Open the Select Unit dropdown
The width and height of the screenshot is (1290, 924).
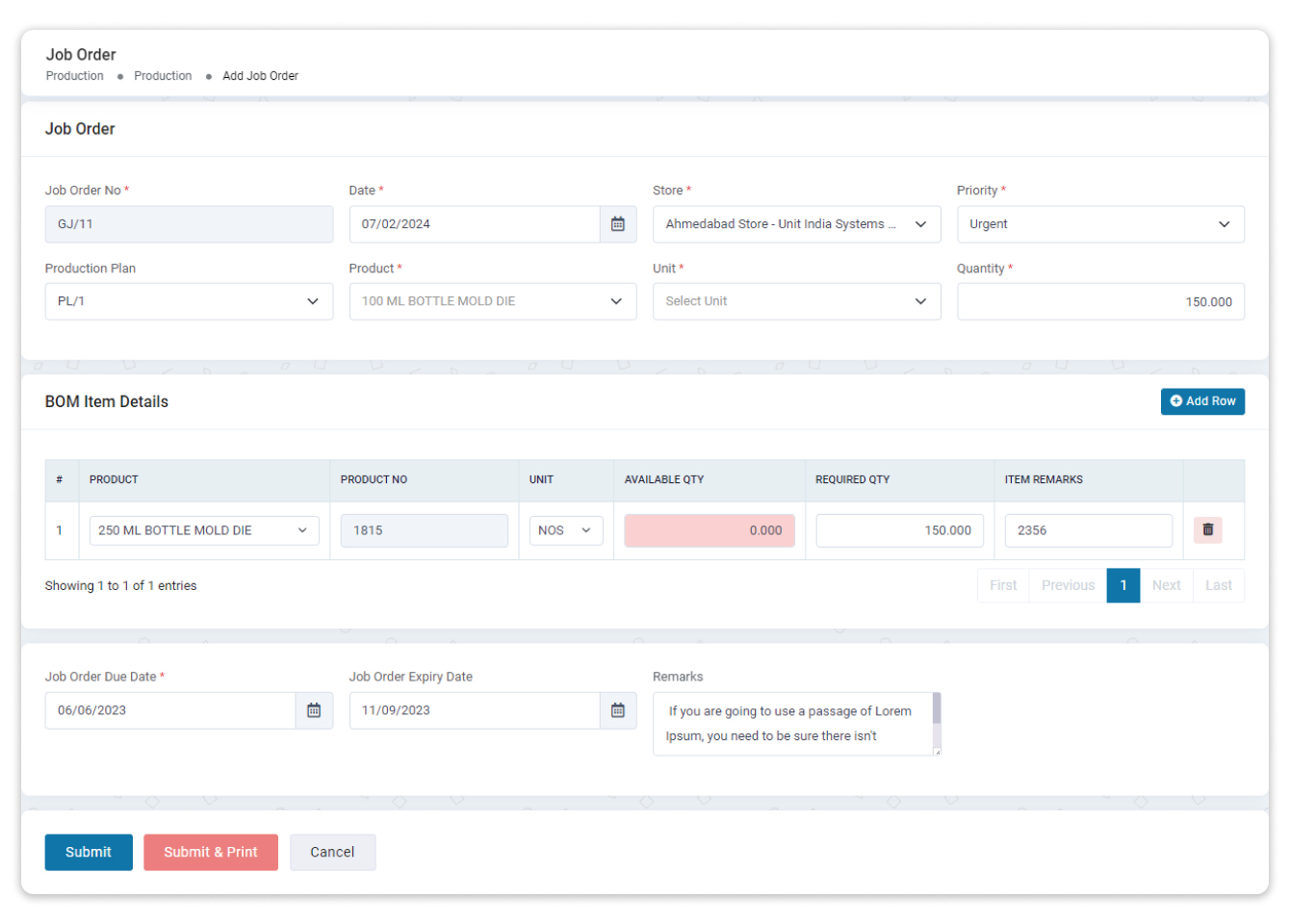point(796,301)
